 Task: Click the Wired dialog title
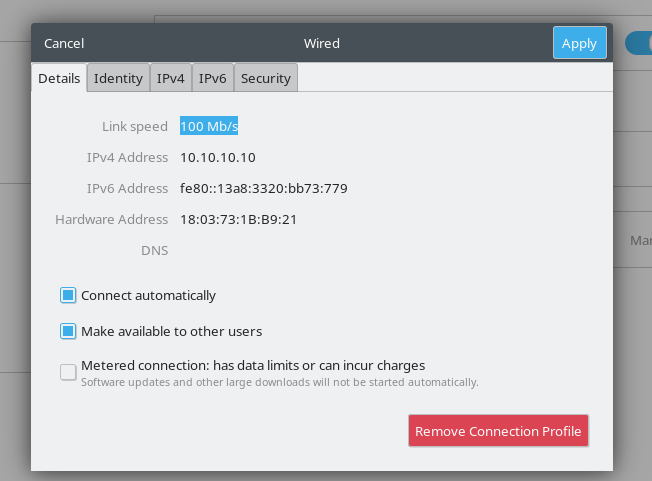tap(322, 43)
